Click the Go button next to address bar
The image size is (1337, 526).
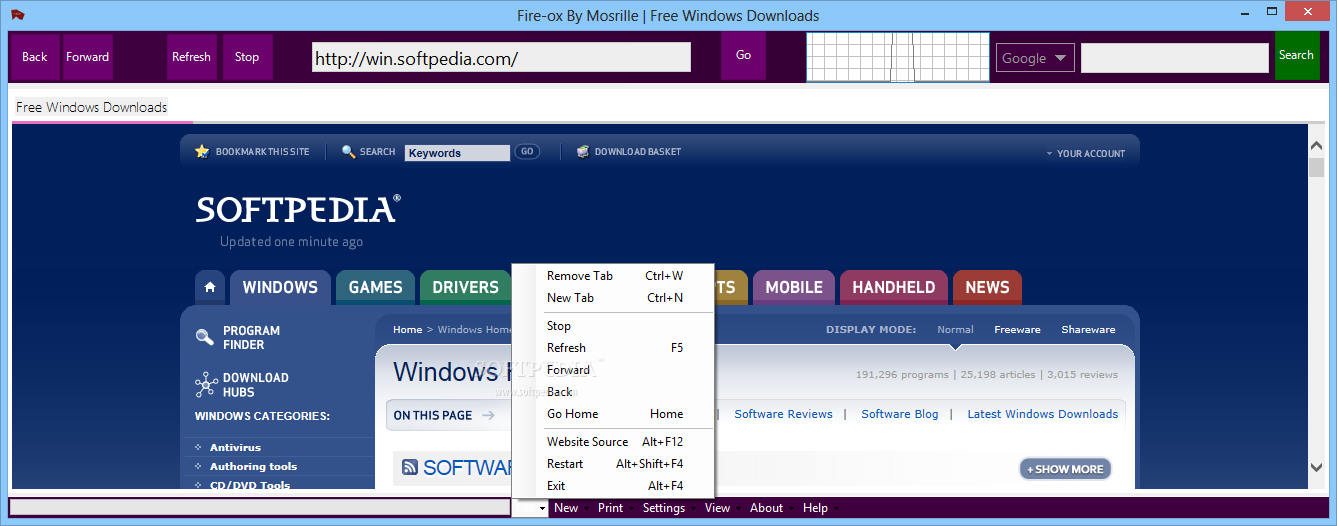pos(743,55)
